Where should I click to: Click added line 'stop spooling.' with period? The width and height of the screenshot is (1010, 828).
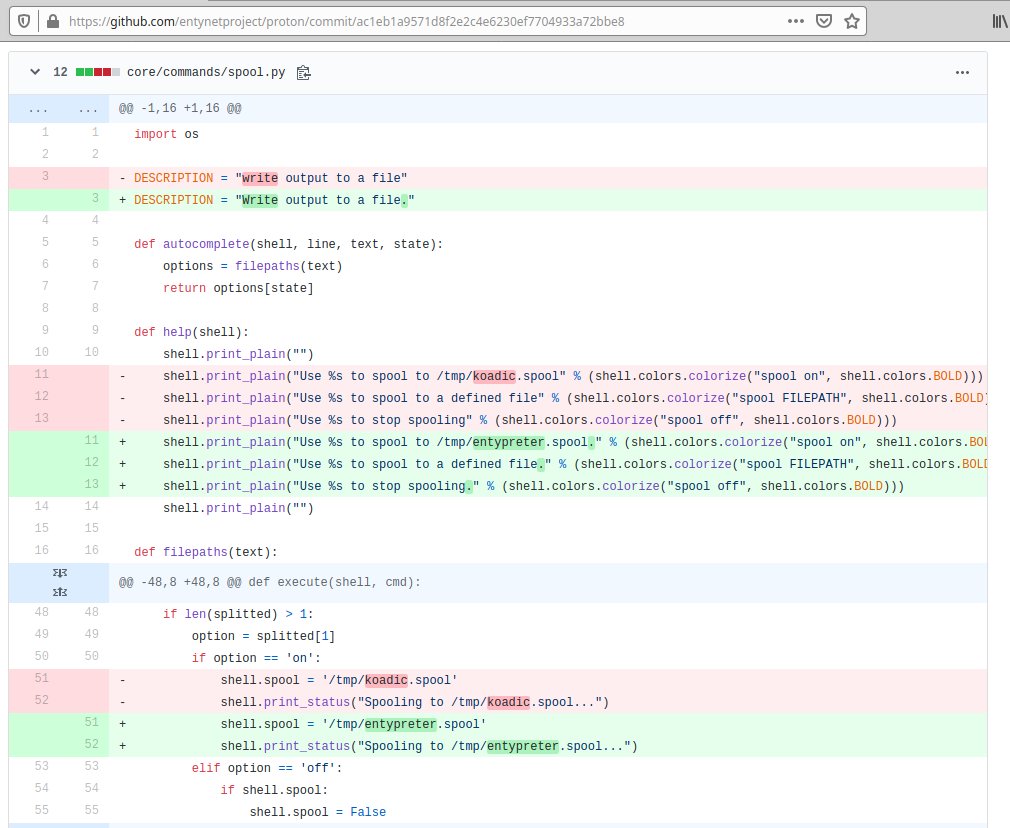[x=498, y=486]
